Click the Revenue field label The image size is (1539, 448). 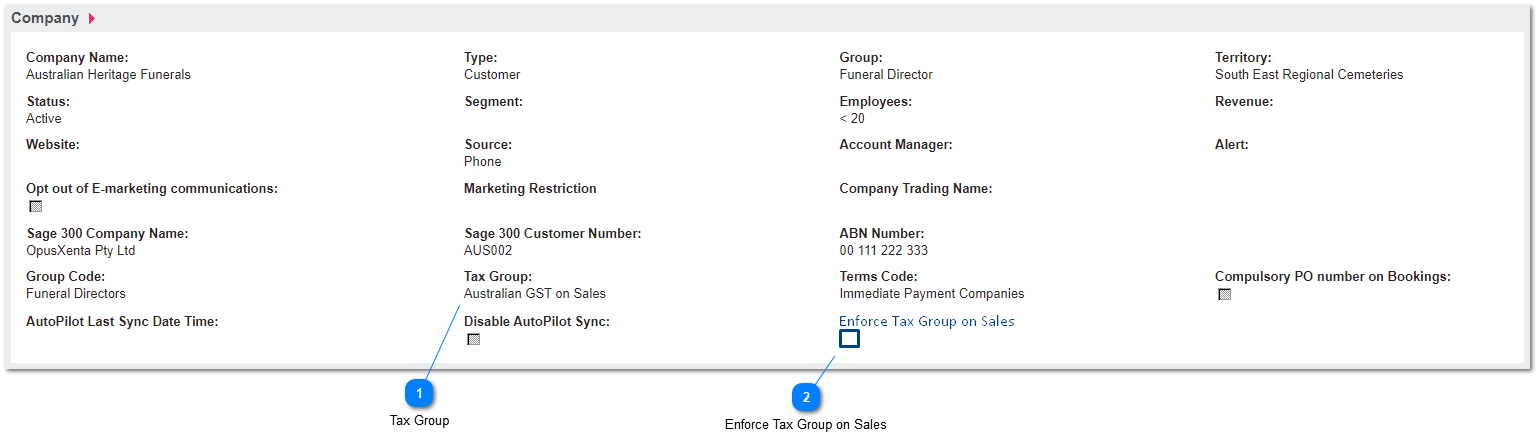coord(1244,102)
